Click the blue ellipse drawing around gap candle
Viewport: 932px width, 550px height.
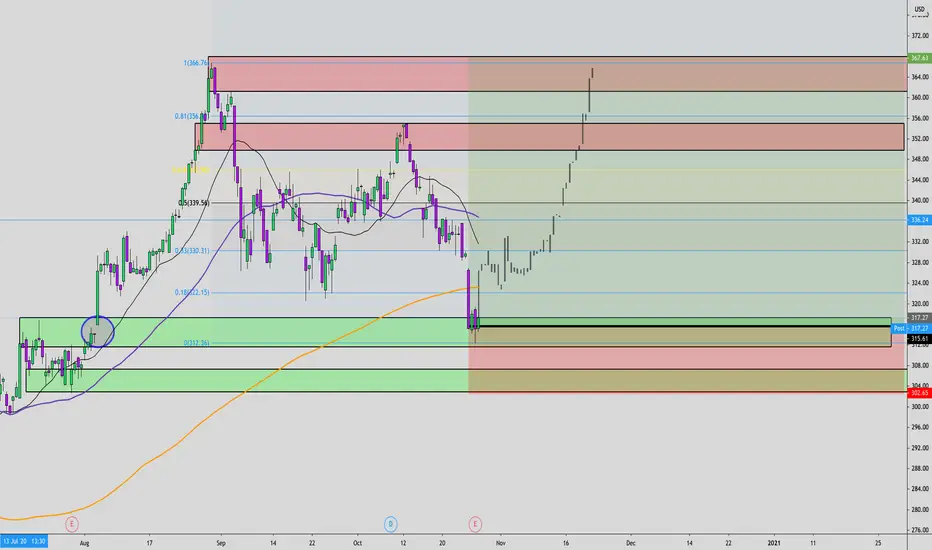[97, 331]
